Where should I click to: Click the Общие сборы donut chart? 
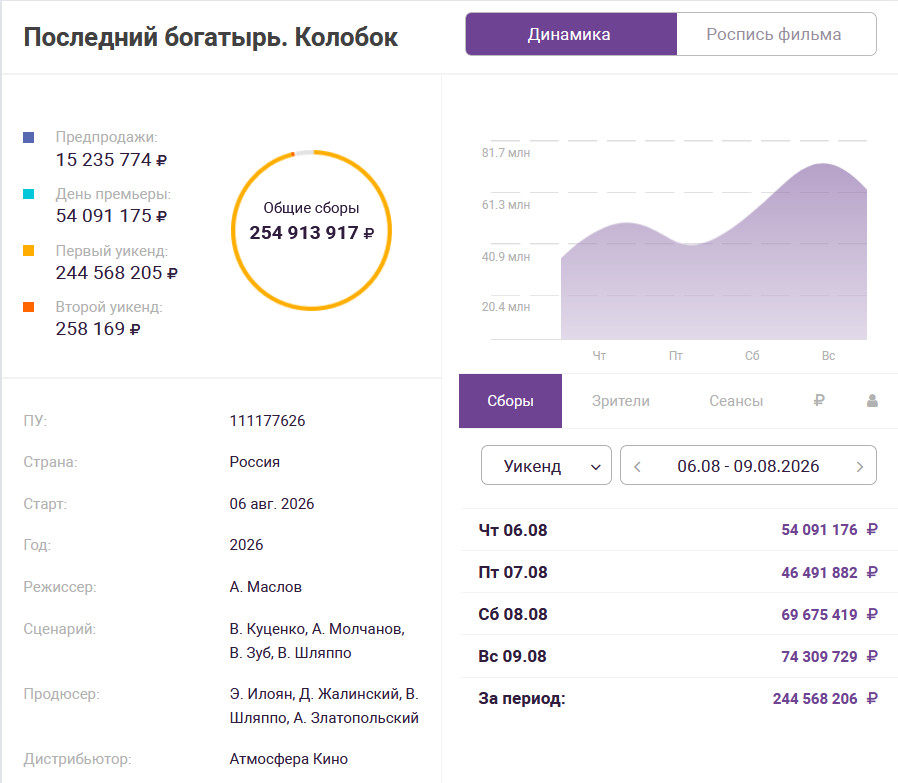(x=312, y=230)
